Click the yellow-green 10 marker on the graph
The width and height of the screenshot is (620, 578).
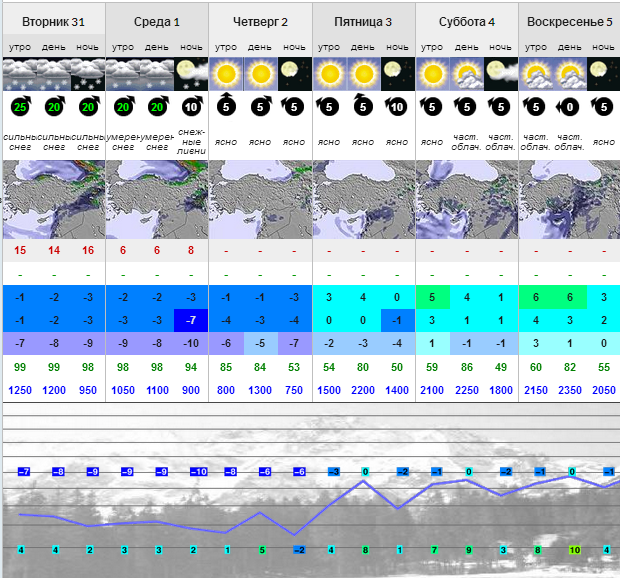click(575, 550)
